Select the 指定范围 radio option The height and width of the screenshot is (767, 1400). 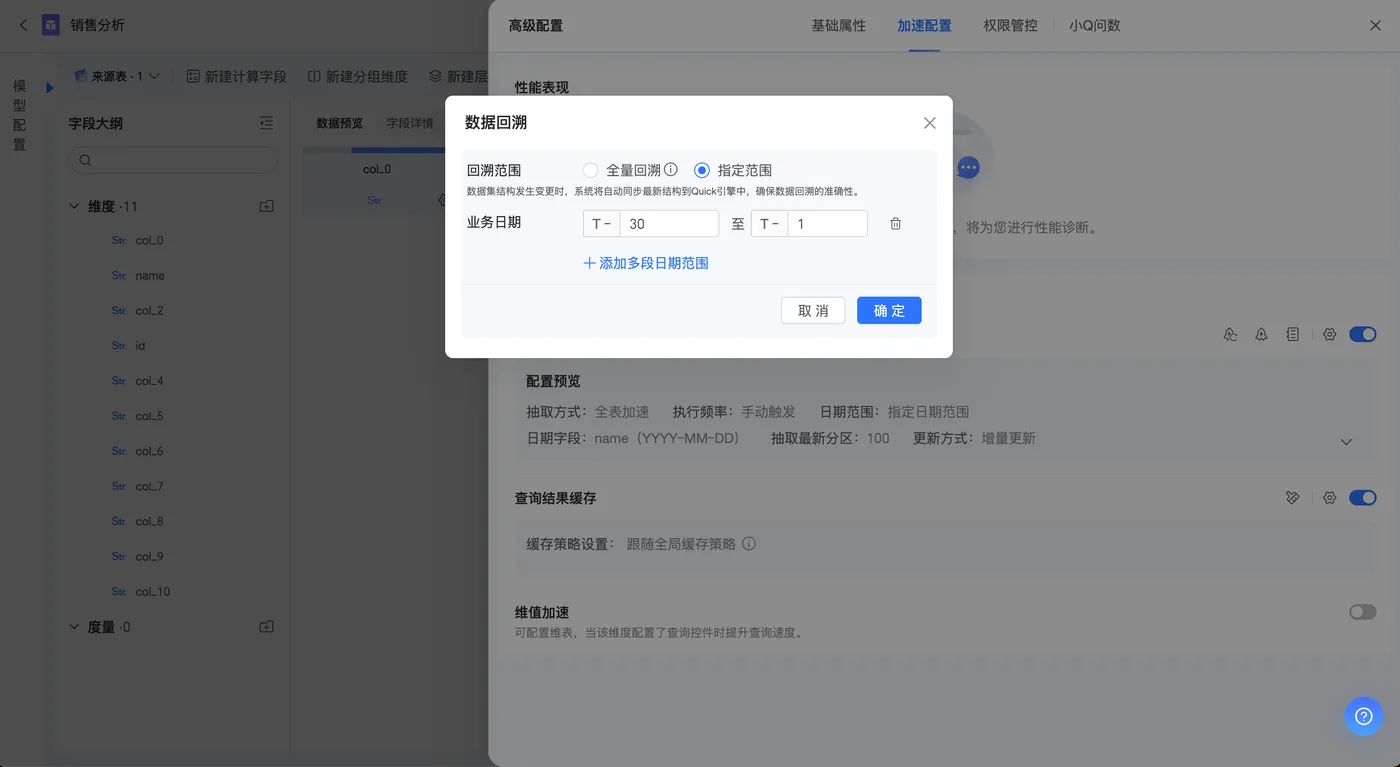click(x=702, y=170)
